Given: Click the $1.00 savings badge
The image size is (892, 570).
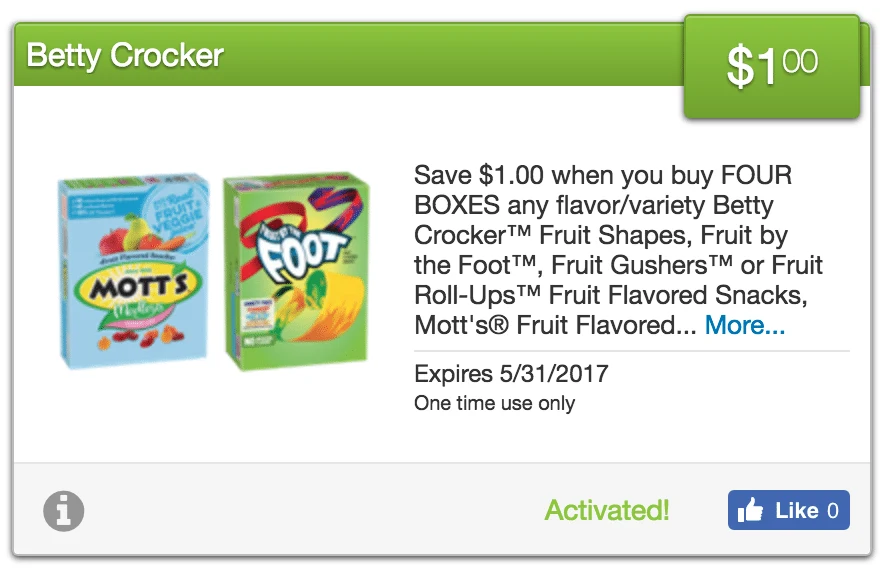Looking at the screenshot, I should [x=771, y=67].
